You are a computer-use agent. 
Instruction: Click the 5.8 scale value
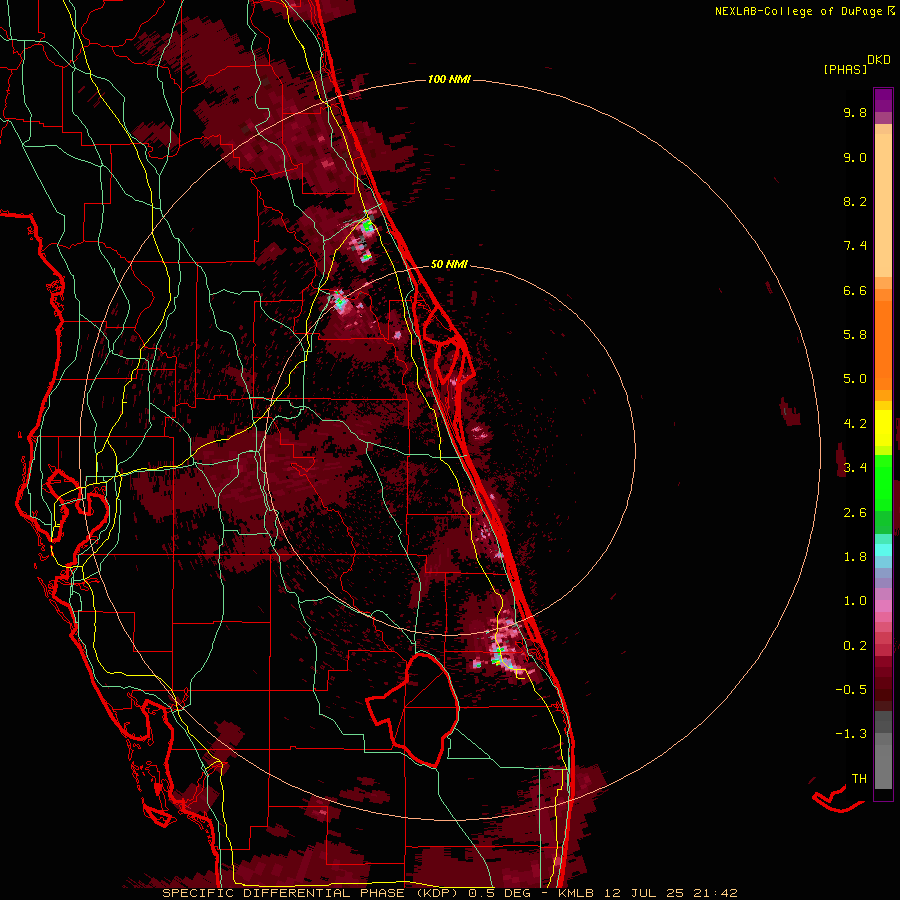click(855, 335)
